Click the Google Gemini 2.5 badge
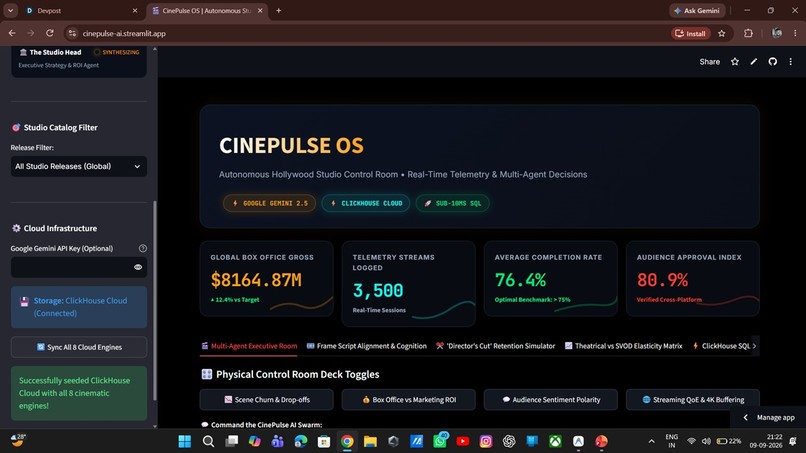This screenshot has height=453, width=806. tap(269, 203)
